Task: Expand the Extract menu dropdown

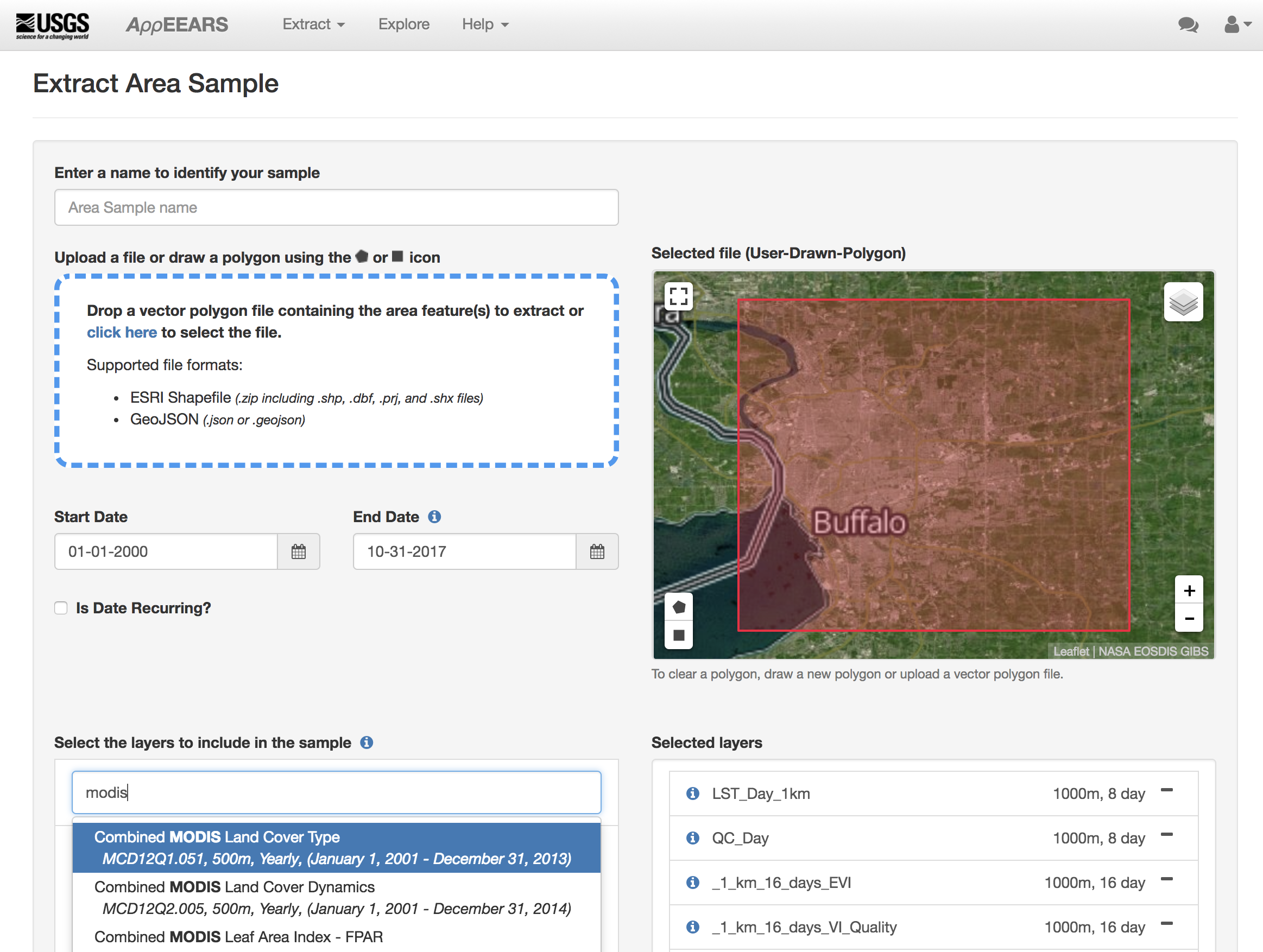Action: tap(313, 24)
